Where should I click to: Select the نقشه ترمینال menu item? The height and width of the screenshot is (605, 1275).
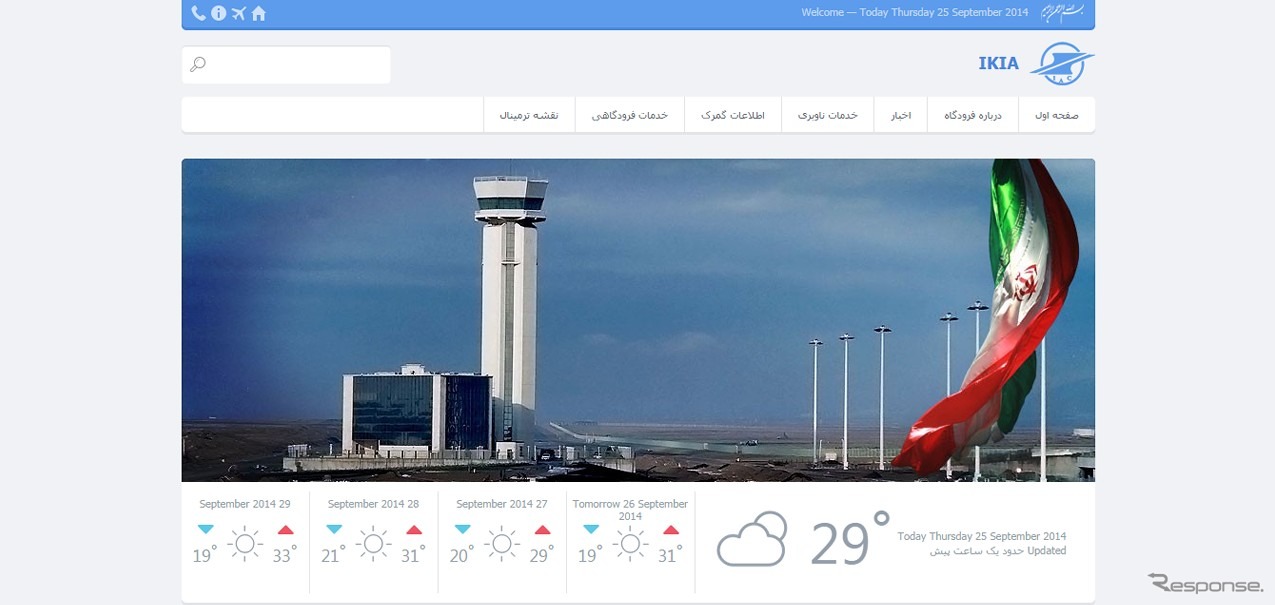click(x=529, y=116)
